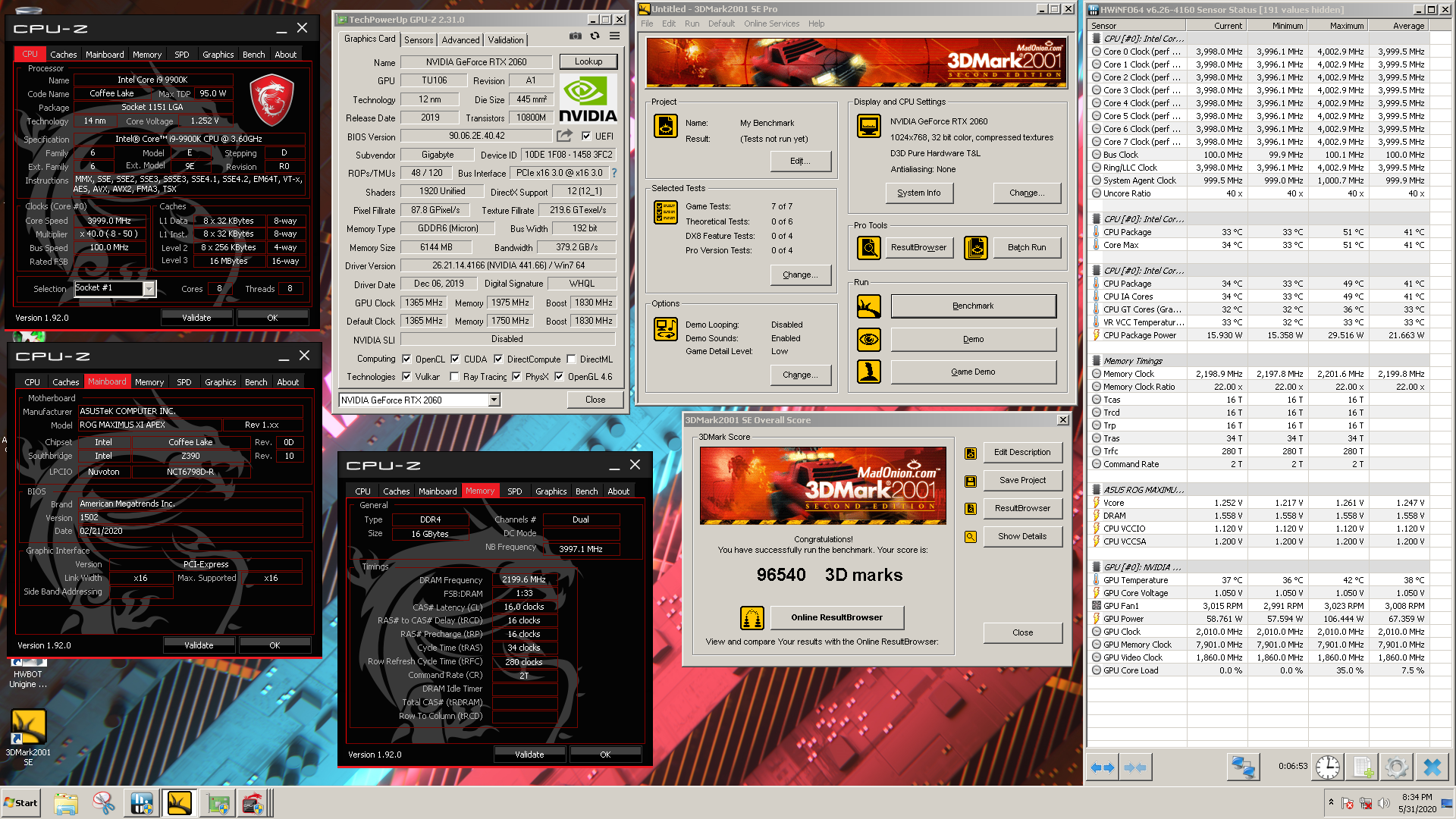1456x819 pixels.
Task: Open HWiNFO sensor settings gear icon
Action: tap(1397, 767)
